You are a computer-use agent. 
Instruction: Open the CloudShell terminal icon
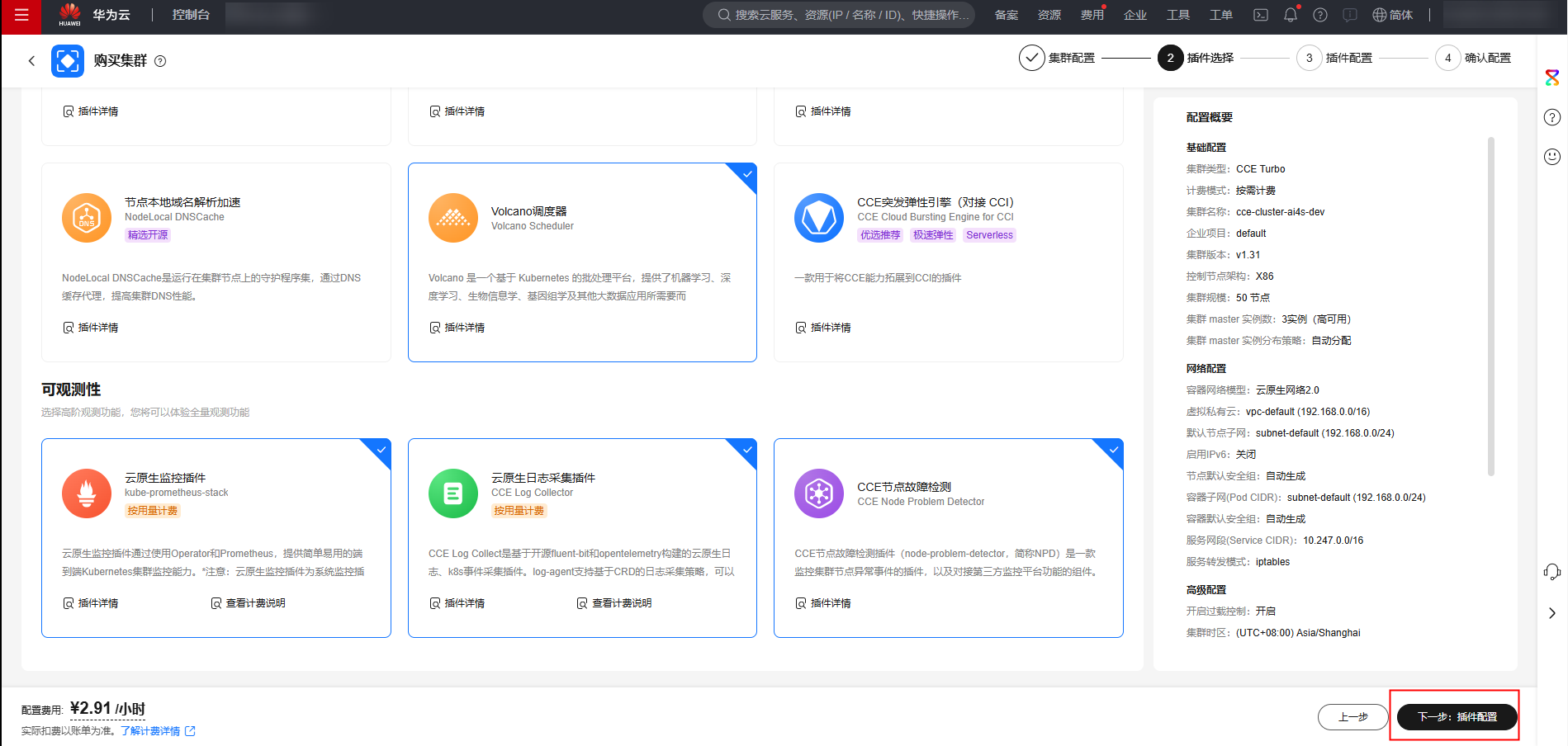click(1261, 15)
